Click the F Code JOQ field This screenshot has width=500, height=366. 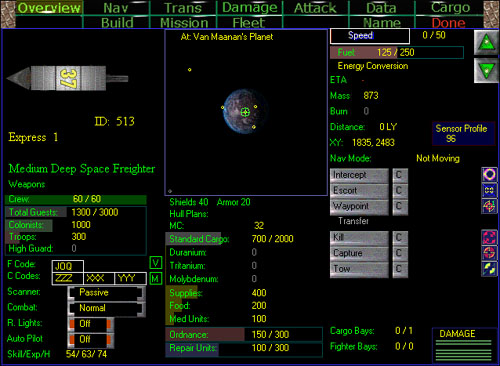68,266
